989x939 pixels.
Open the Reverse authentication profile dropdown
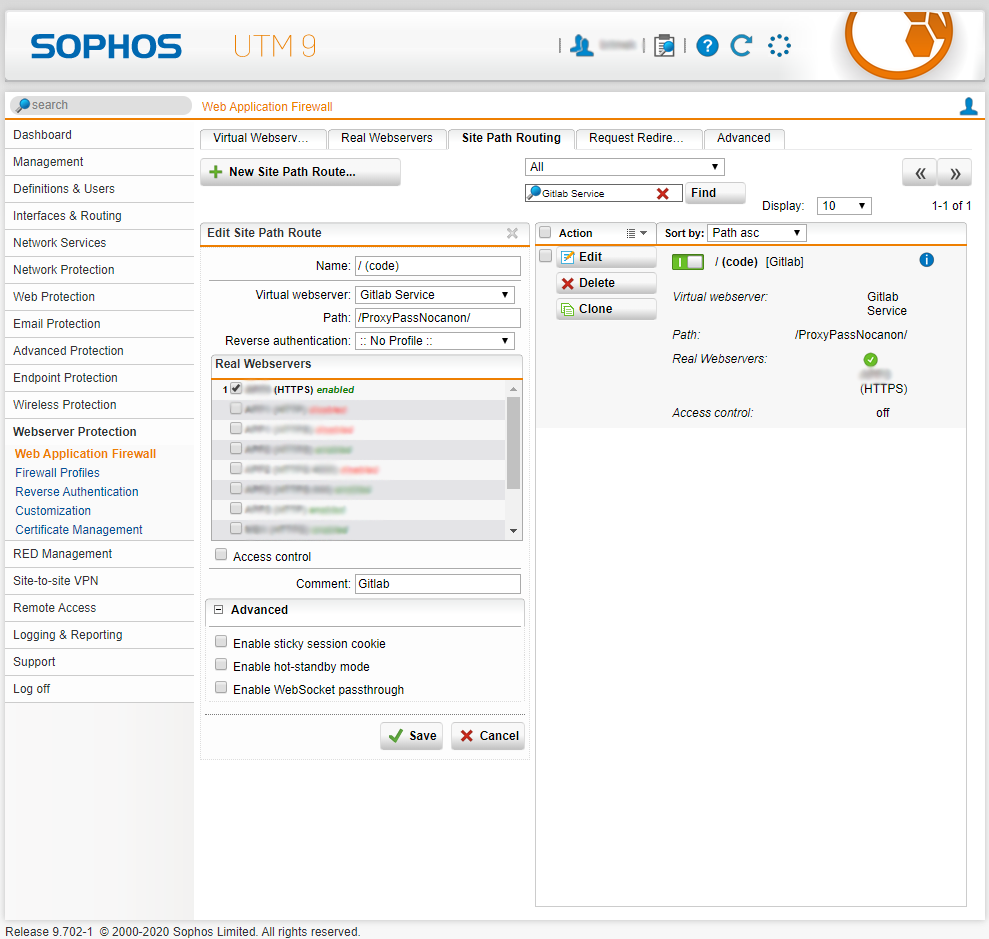435,341
